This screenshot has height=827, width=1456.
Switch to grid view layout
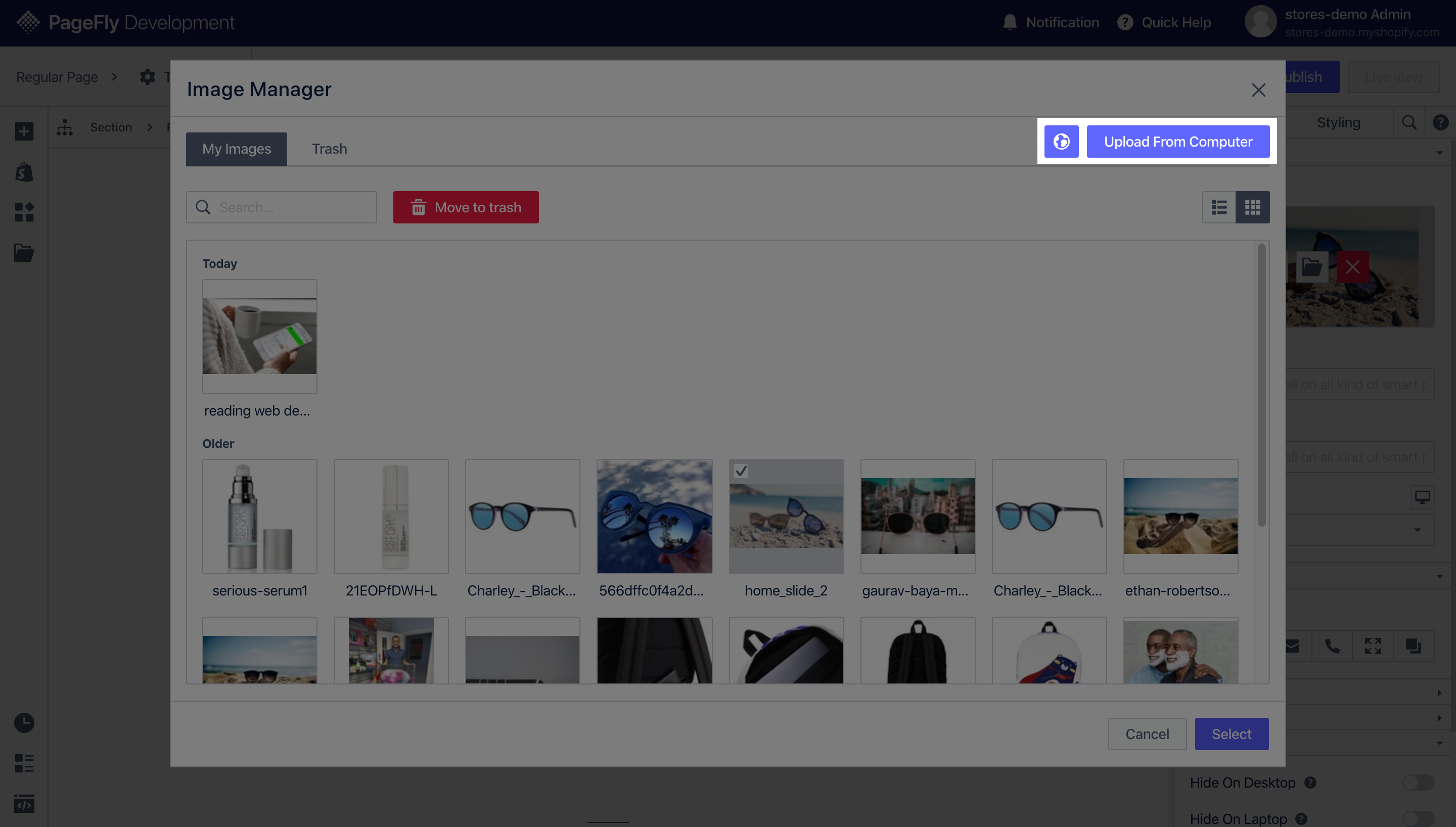[x=1253, y=207]
